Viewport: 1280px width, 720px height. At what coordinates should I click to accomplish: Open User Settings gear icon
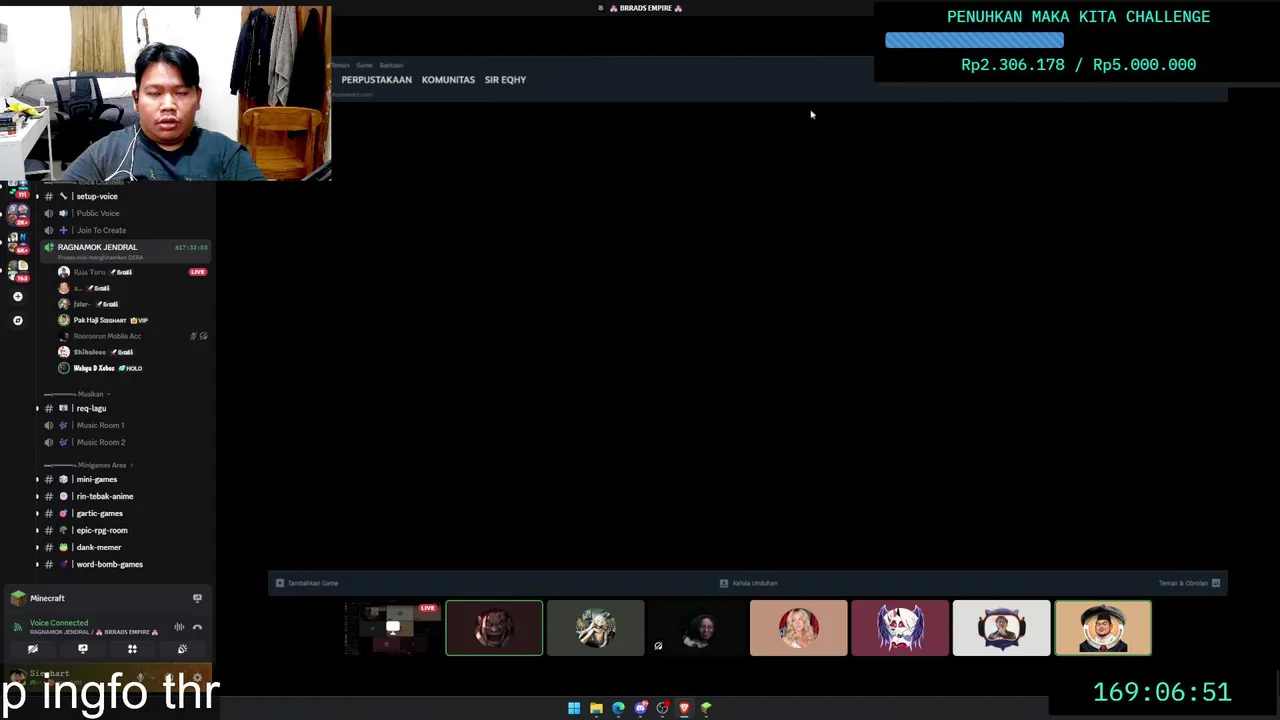[197, 677]
